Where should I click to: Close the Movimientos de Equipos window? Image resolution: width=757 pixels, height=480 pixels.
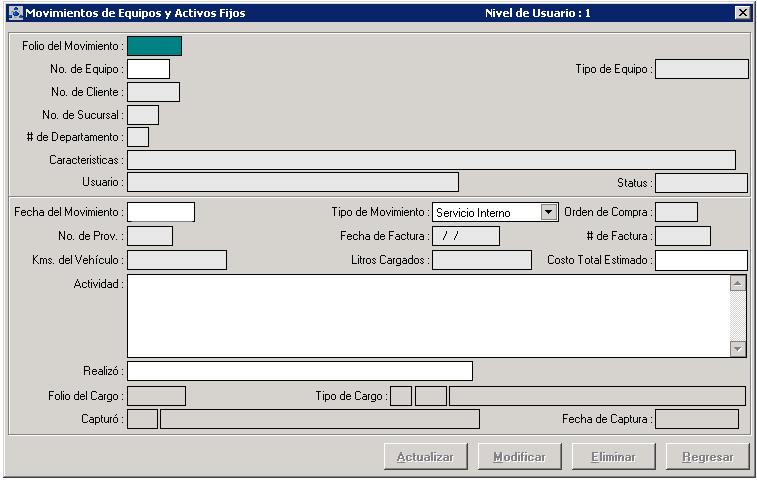(741, 13)
